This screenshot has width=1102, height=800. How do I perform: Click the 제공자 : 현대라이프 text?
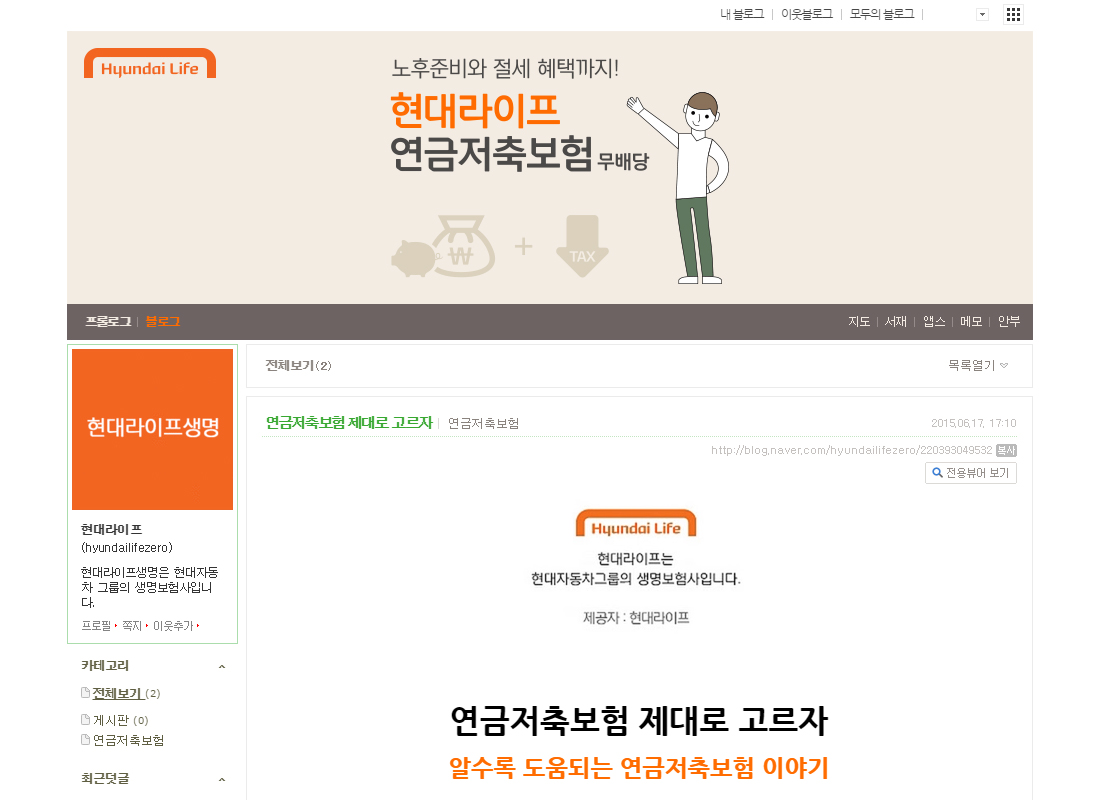[636, 618]
